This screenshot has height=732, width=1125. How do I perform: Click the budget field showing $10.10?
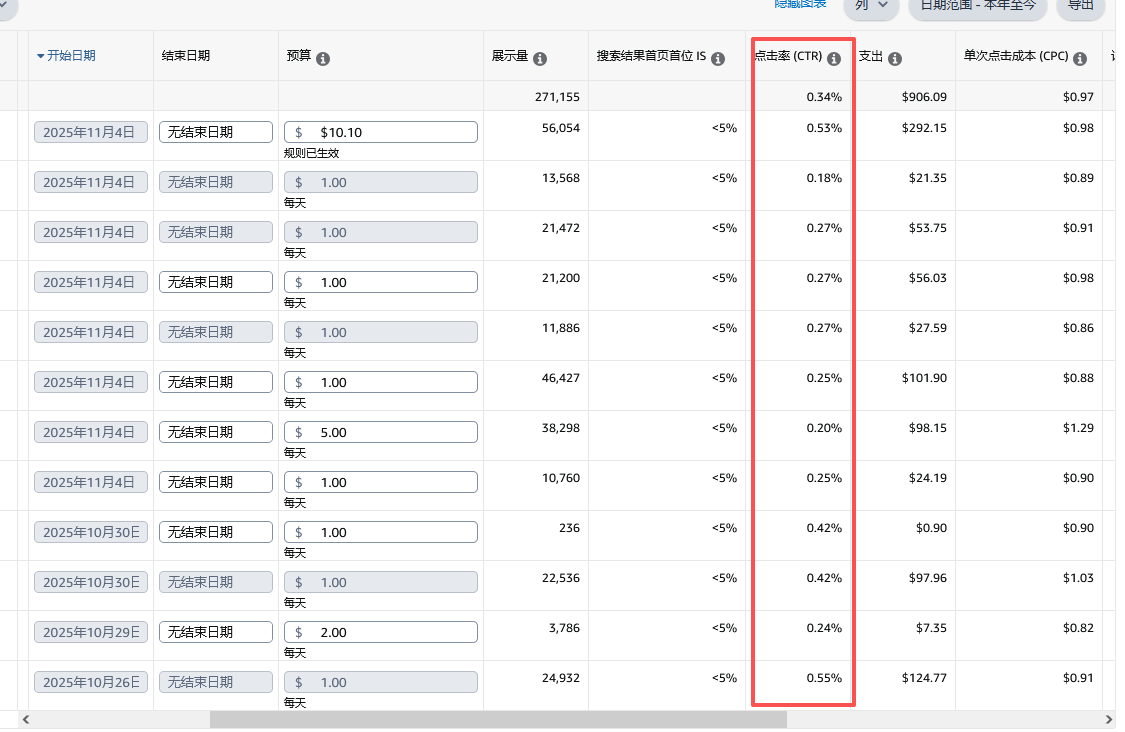380,132
